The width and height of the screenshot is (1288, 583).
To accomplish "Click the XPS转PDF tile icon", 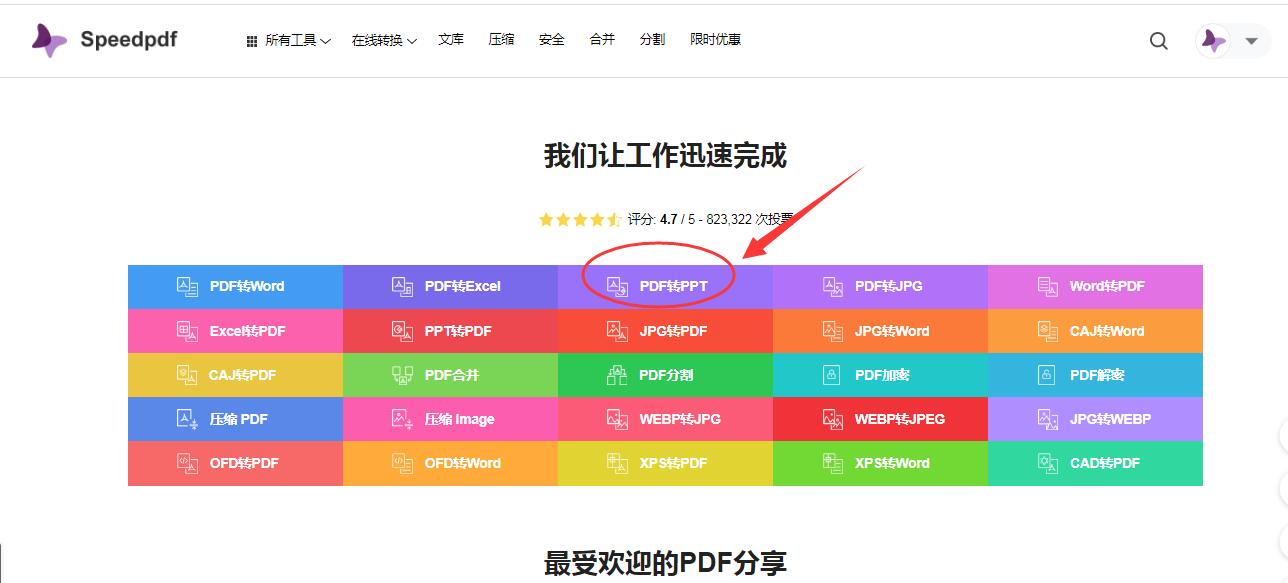I will click(617, 463).
